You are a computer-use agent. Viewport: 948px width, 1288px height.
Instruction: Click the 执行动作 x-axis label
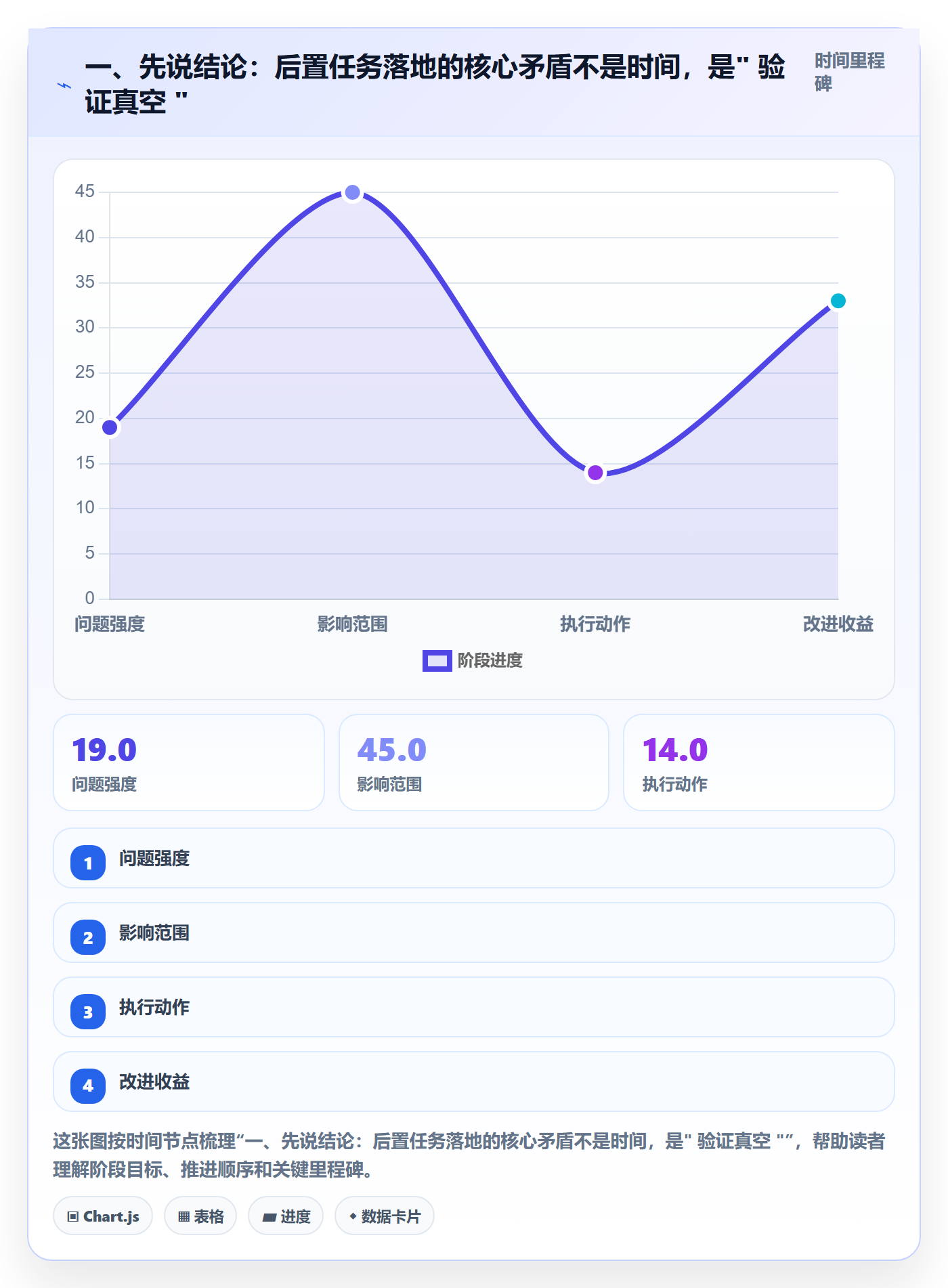pyautogui.click(x=595, y=624)
